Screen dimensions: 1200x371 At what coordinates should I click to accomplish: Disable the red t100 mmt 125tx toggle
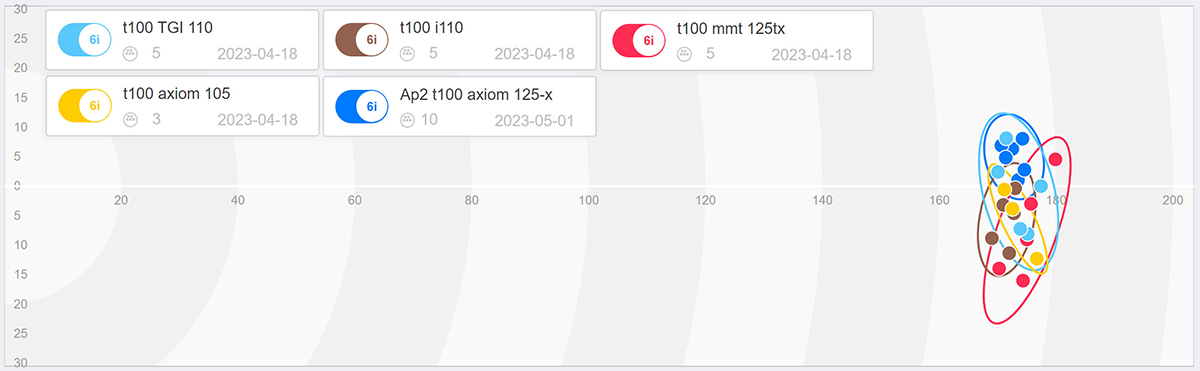point(640,40)
